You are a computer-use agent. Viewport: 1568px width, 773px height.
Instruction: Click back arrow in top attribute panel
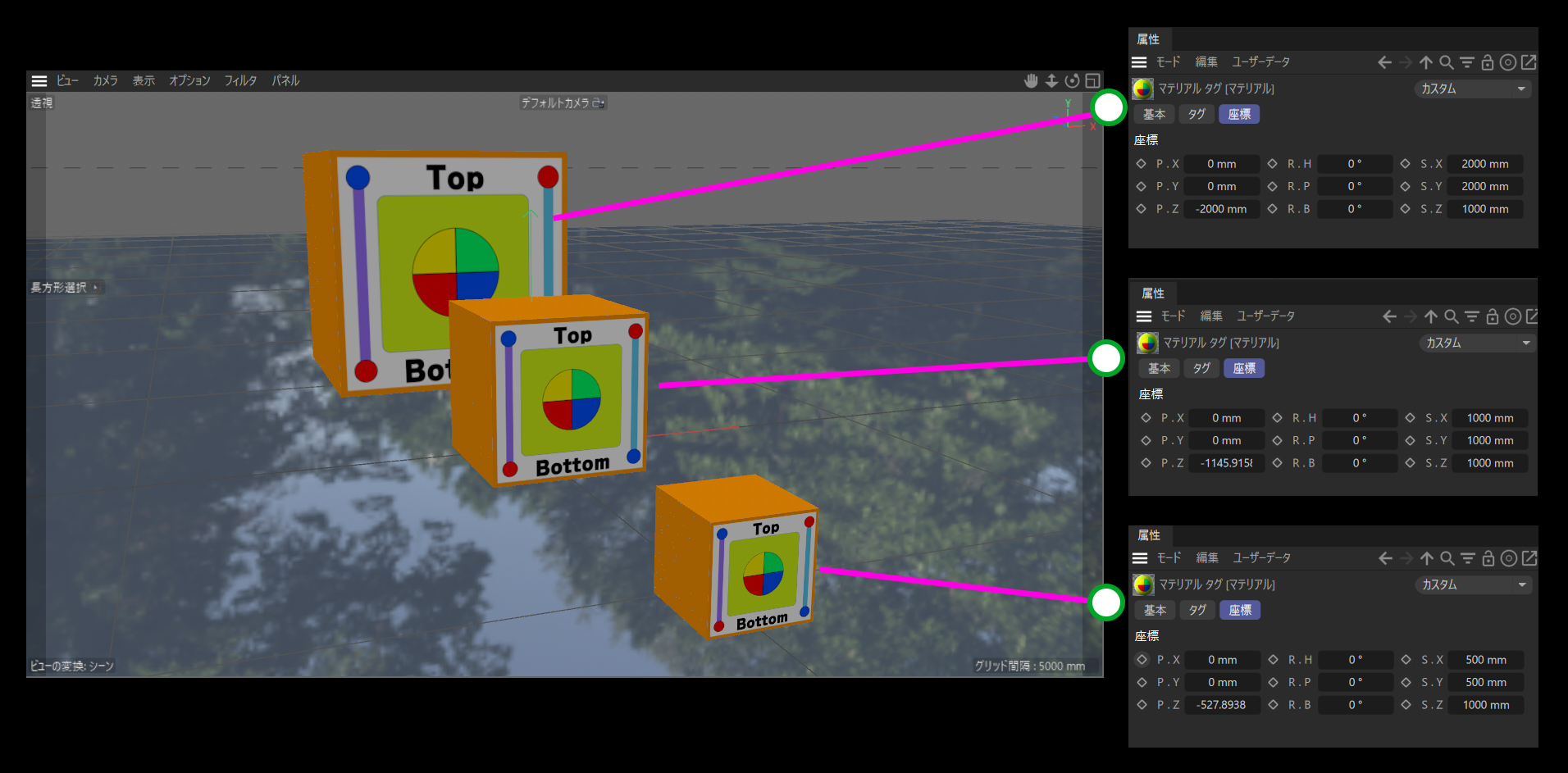tap(1384, 62)
